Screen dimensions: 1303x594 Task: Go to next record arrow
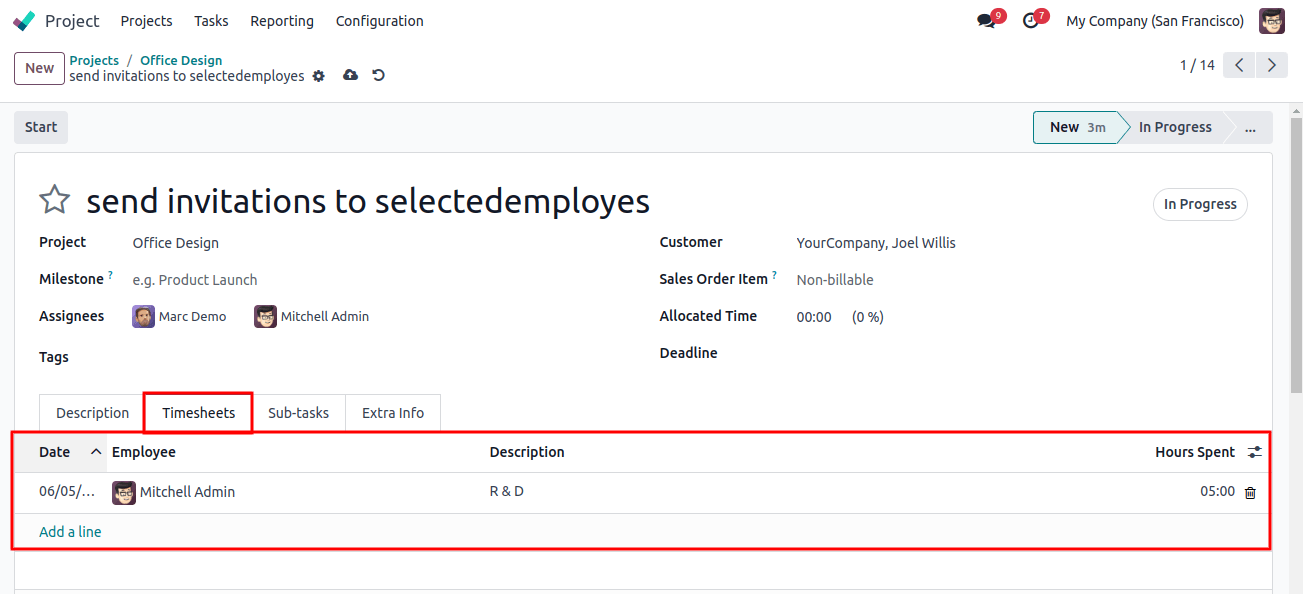(1272, 66)
